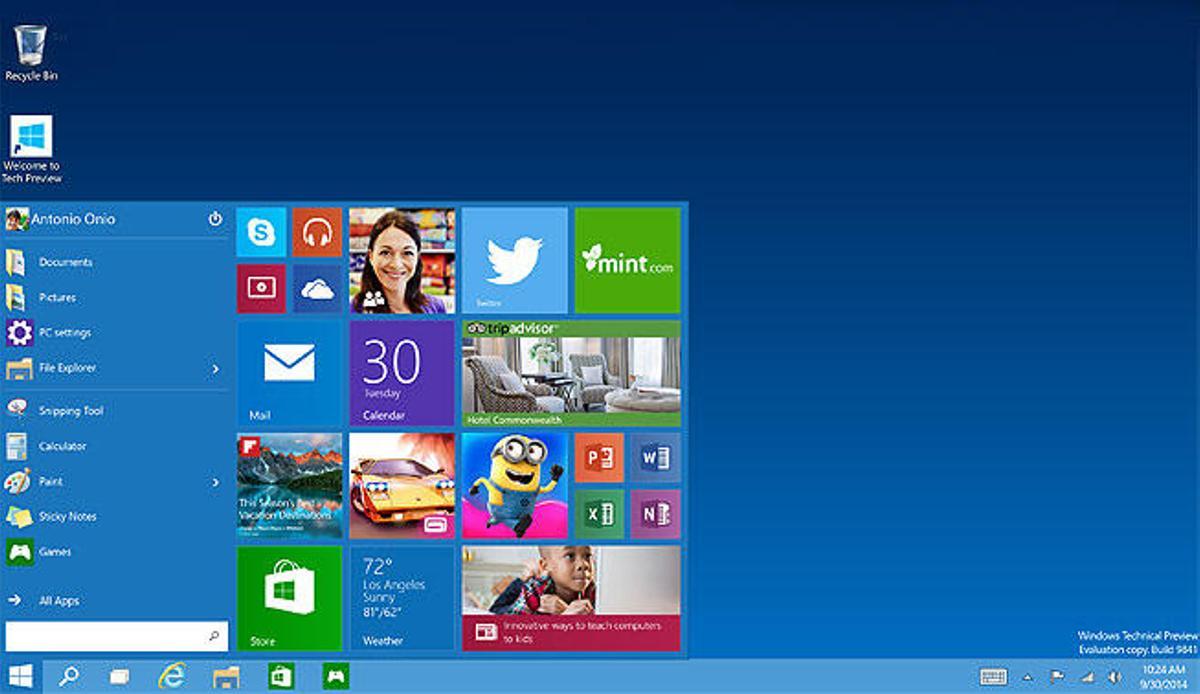Image resolution: width=1200 pixels, height=694 pixels.
Task: Launch the Excel tile
Action: [x=599, y=514]
